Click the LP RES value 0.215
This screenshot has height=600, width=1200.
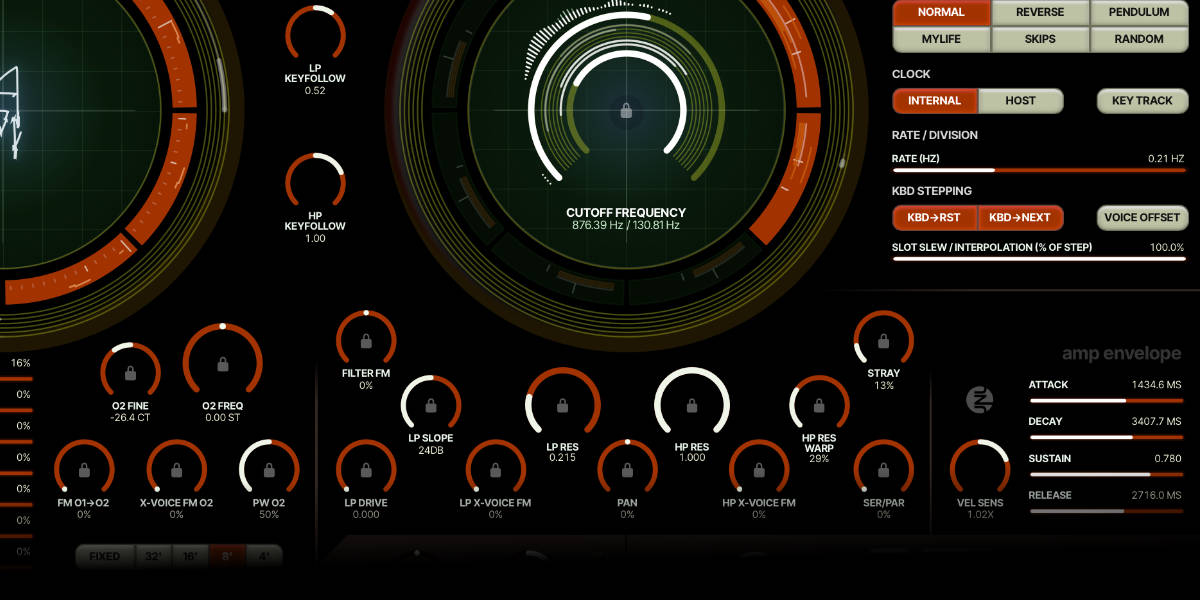point(563,458)
